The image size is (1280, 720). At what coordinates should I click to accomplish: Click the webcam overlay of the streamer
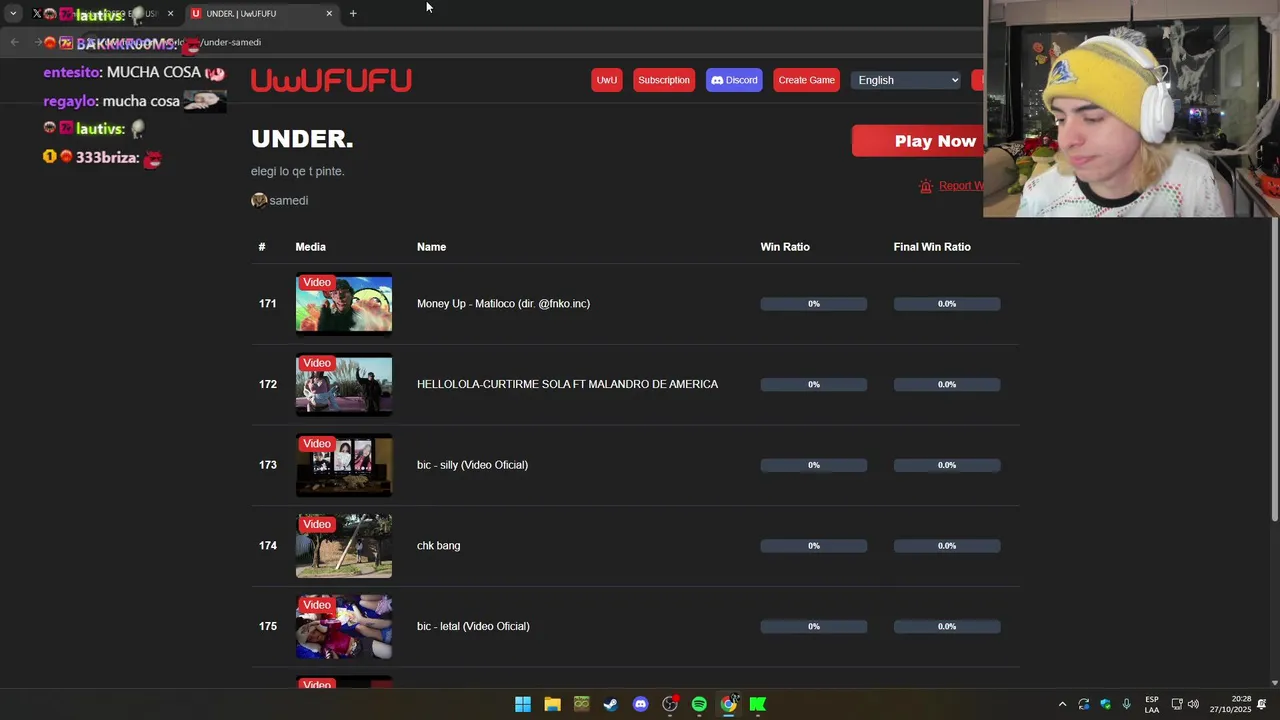pos(1132,108)
